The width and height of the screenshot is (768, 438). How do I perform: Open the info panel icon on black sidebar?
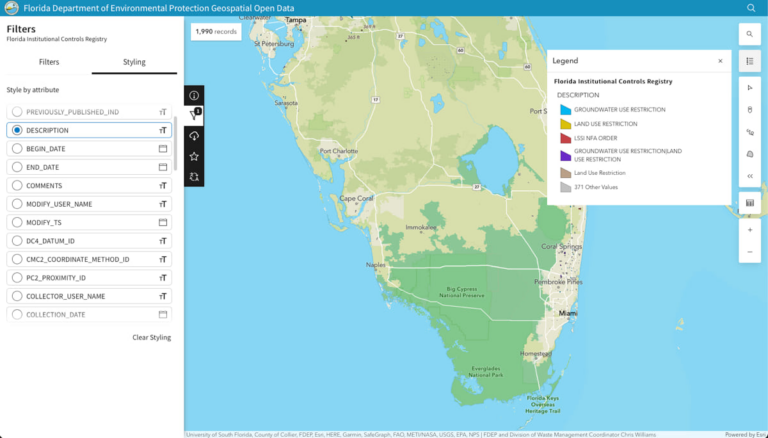coord(194,96)
